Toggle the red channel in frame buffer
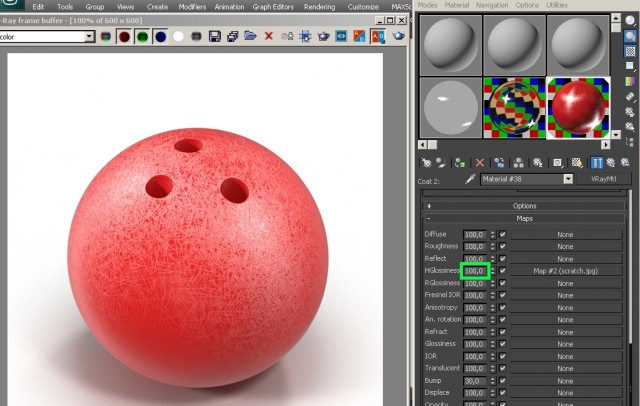Image resolution: width=640 pixels, height=406 pixels. pyautogui.click(x=124, y=37)
